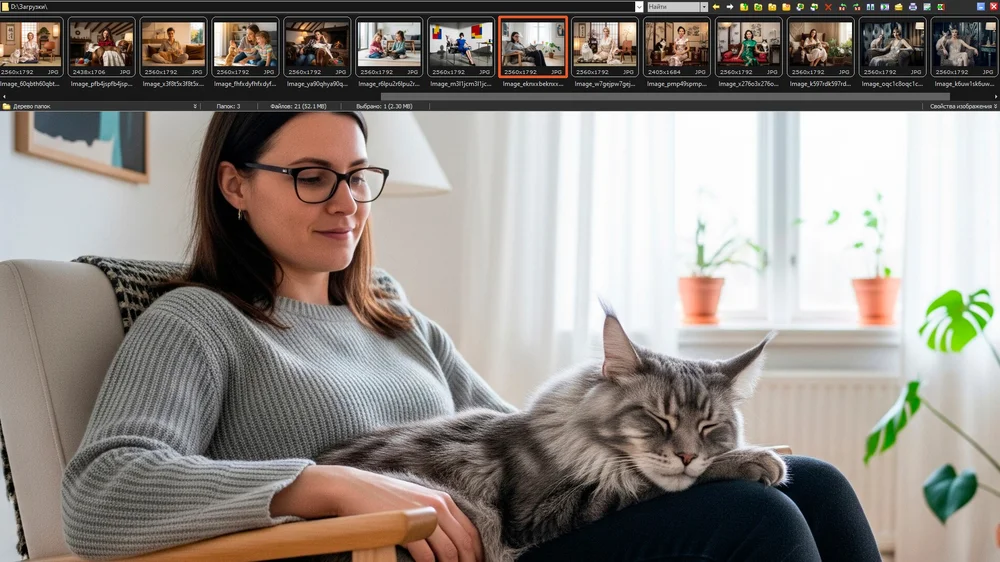
Task: Select the first thumbnail Image_60qbth60qbt
Action: tap(30, 47)
